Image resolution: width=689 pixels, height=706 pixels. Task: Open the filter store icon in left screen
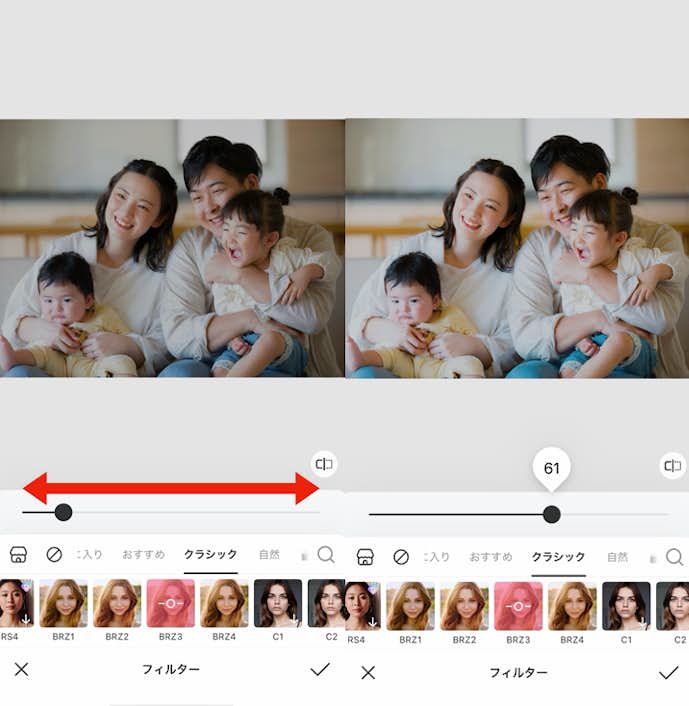[x=18, y=555]
